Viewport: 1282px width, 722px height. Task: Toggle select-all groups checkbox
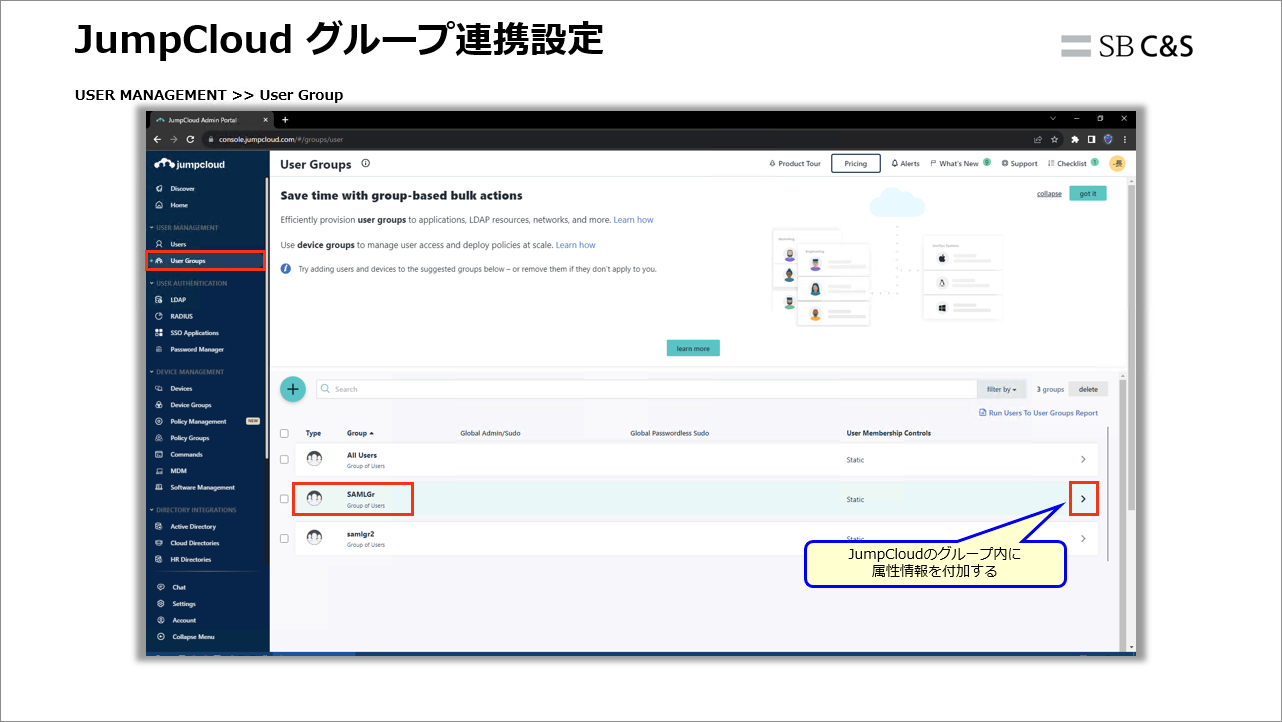284,433
